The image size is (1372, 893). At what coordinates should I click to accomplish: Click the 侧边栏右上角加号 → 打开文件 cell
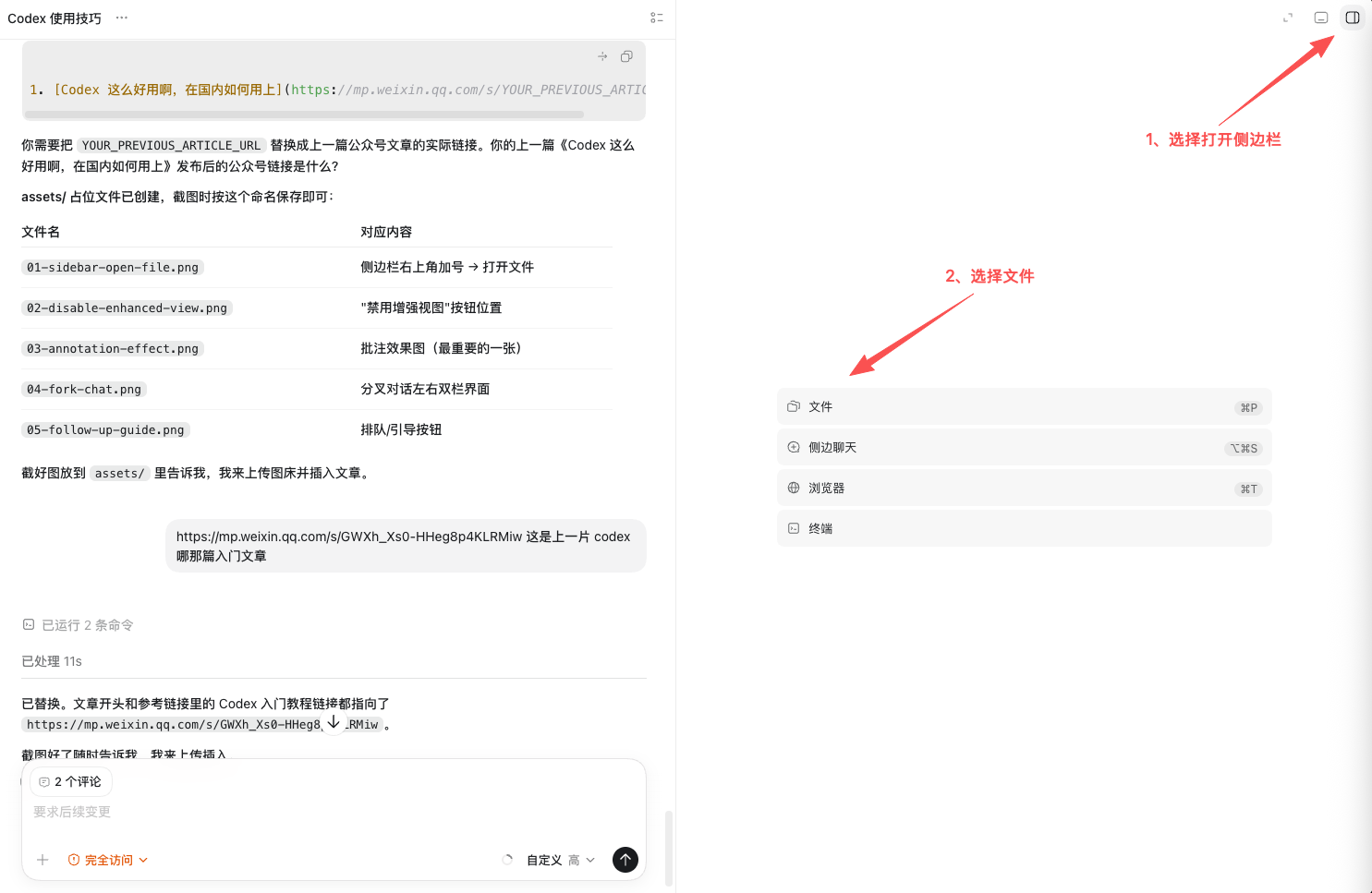[x=447, y=267]
